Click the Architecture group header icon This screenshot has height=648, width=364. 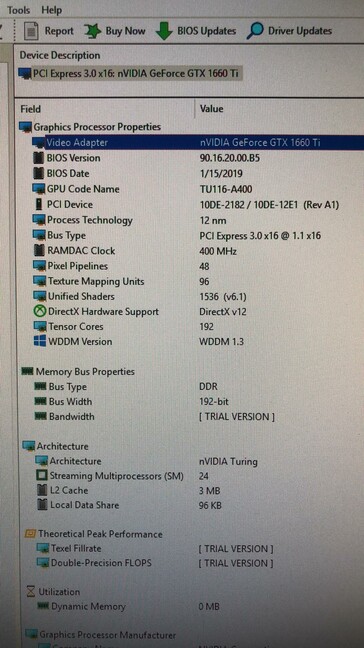click(29, 446)
